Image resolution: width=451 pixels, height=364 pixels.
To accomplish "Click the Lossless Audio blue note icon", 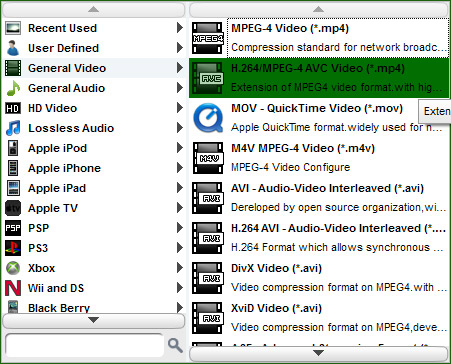I will pyautogui.click(x=13, y=128).
